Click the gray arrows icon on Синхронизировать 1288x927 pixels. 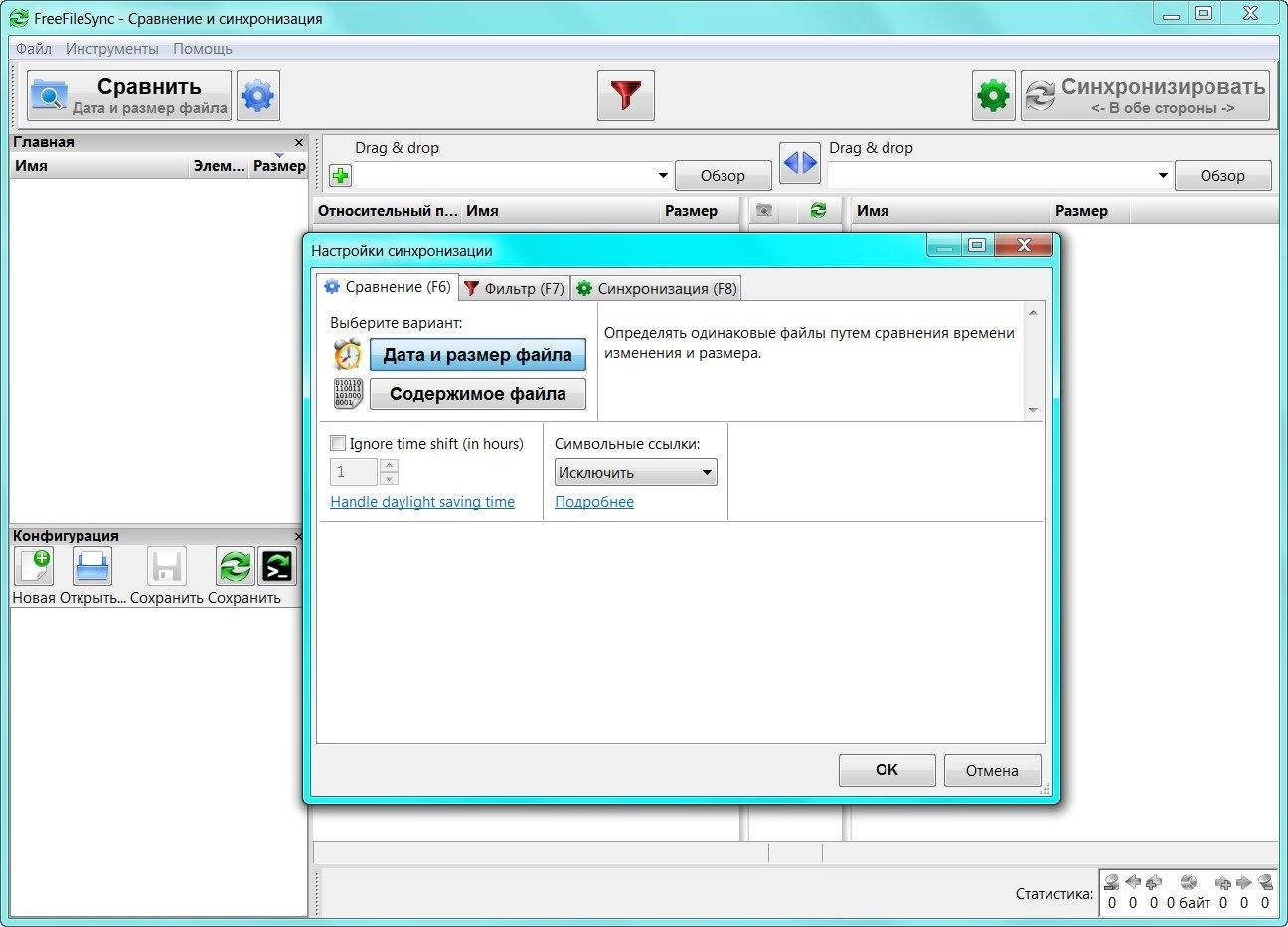1041,96
